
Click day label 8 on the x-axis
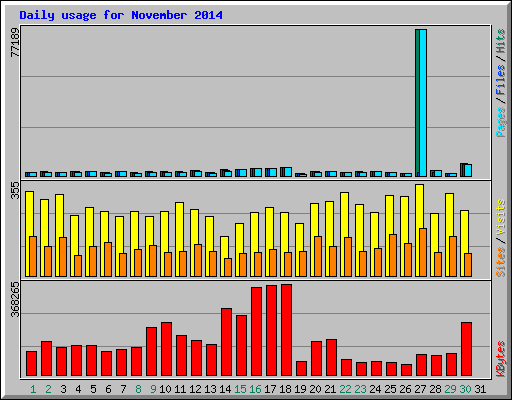[x=138, y=389]
